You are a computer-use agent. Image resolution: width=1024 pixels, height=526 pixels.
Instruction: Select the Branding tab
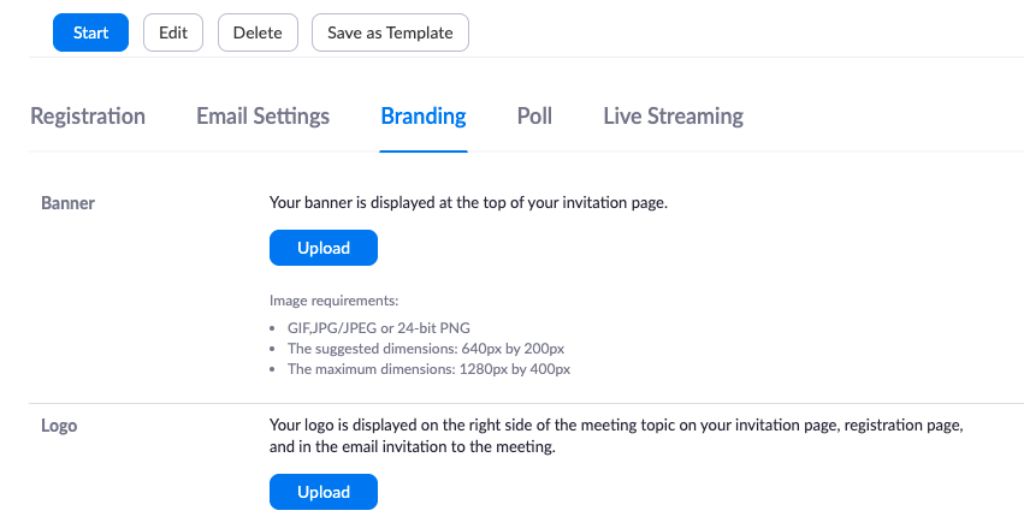click(x=423, y=116)
